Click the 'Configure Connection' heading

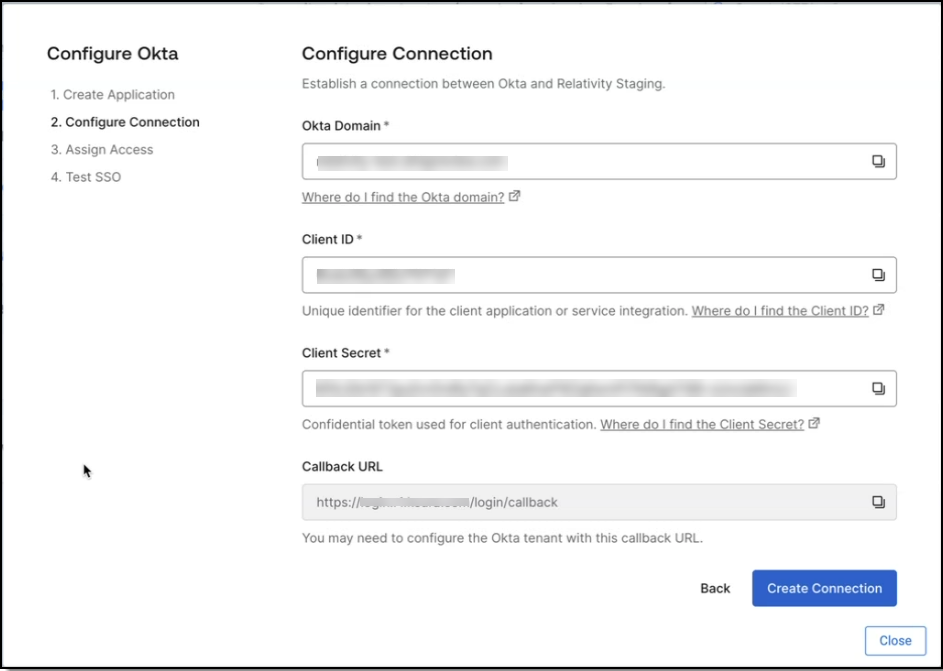pyautogui.click(x=397, y=54)
